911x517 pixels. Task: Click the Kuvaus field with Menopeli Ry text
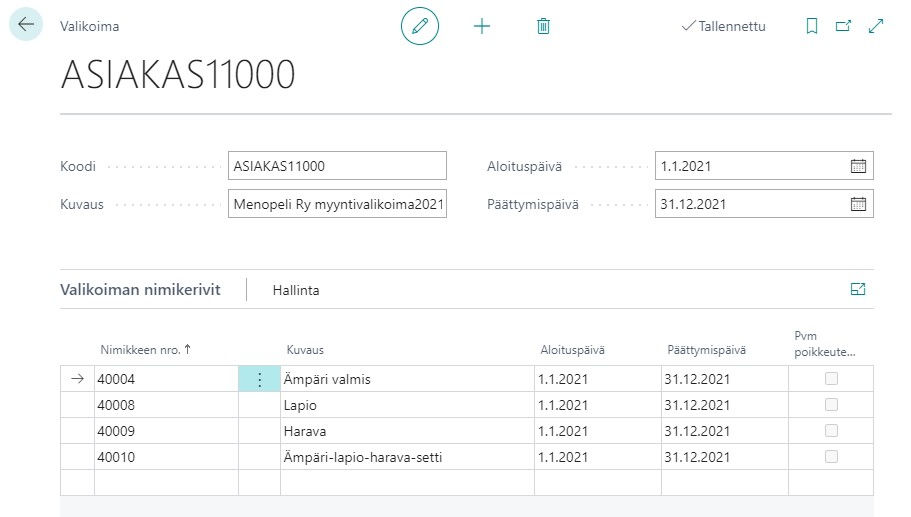point(337,204)
